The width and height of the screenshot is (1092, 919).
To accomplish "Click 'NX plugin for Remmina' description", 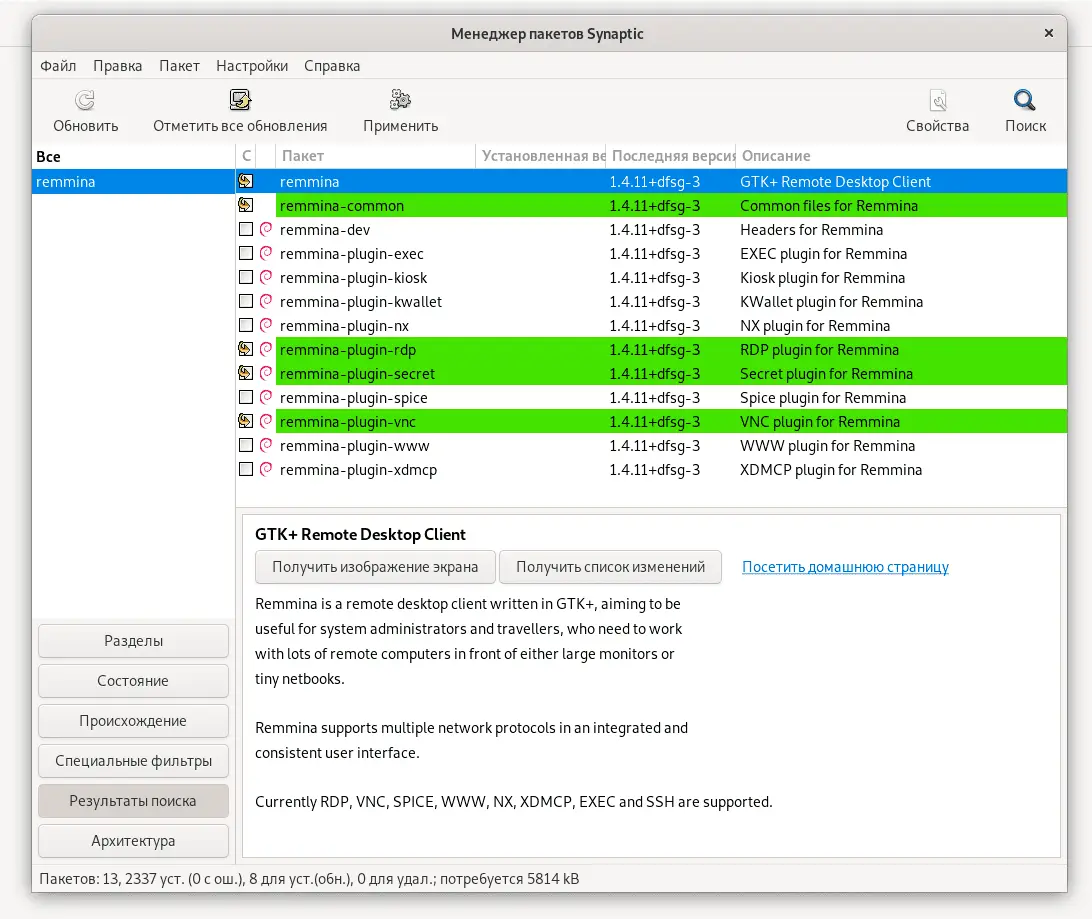I will [x=815, y=326].
